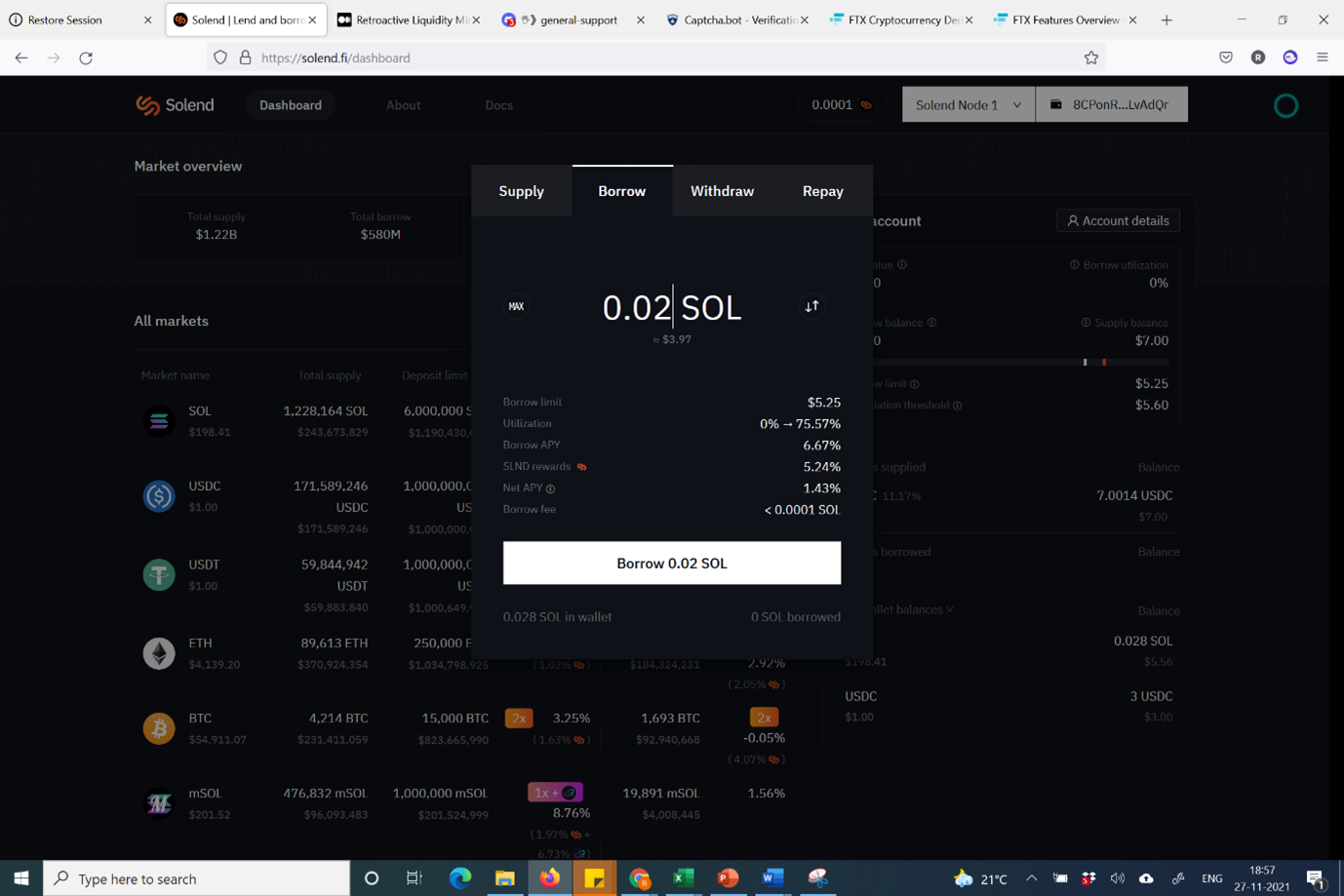This screenshot has height=896, width=1344.
Task: Click the Pocket save icon
Action: pyautogui.click(x=1226, y=58)
